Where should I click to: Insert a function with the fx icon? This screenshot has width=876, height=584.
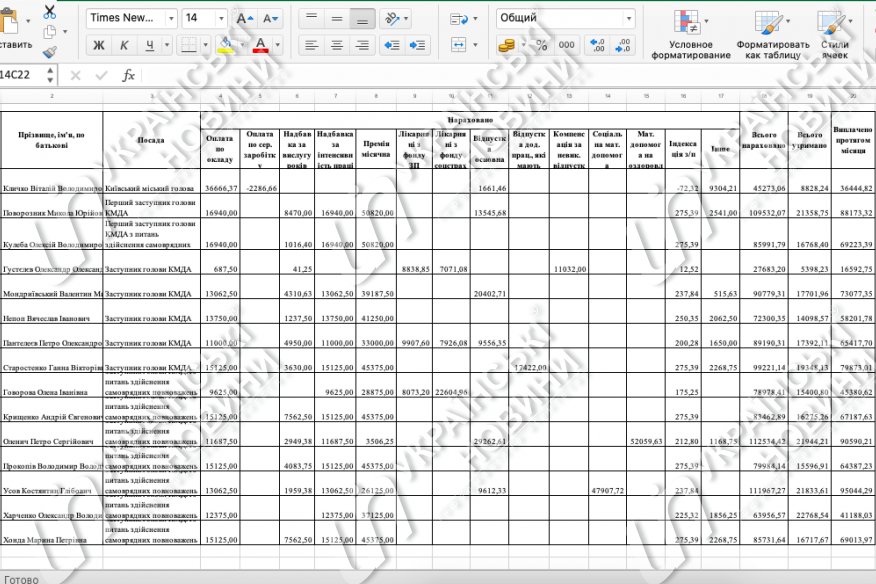pos(128,75)
